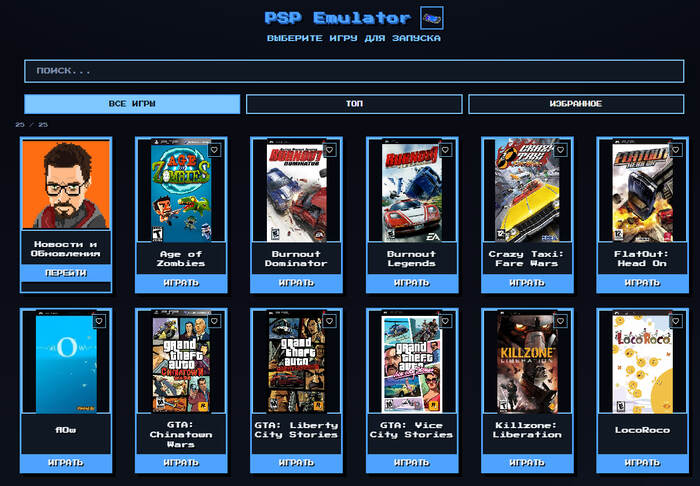
Task: Click ИГРАТЬ for Burnout Legends
Action: pyautogui.click(x=412, y=283)
